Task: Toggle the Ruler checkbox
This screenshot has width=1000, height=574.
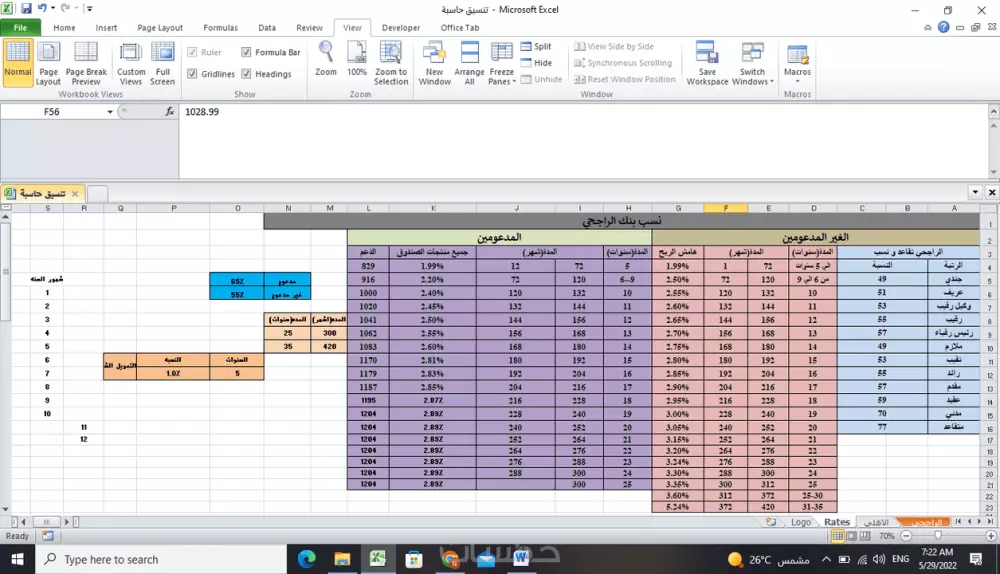Action: (x=192, y=52)
